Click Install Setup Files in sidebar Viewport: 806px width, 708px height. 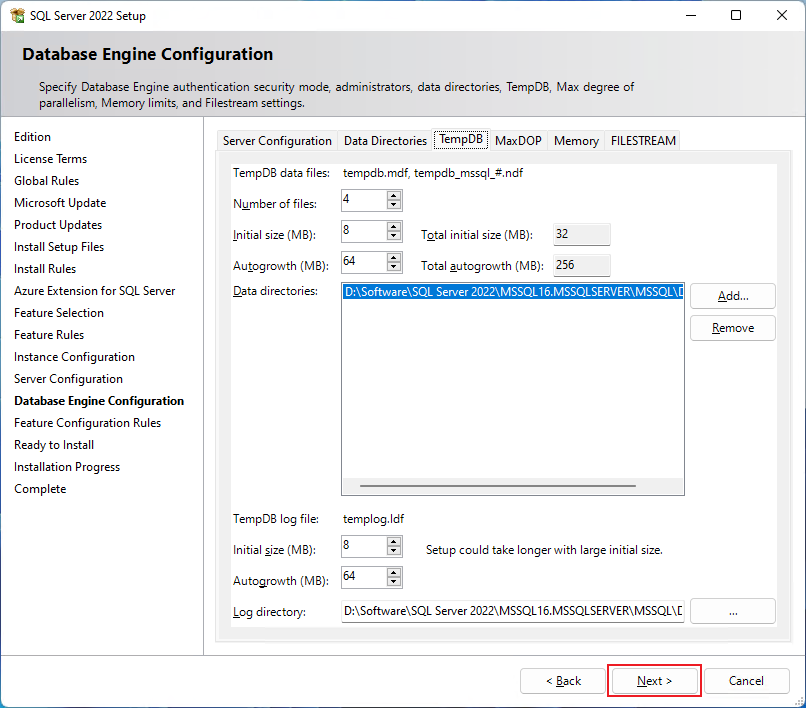[59, 247]
